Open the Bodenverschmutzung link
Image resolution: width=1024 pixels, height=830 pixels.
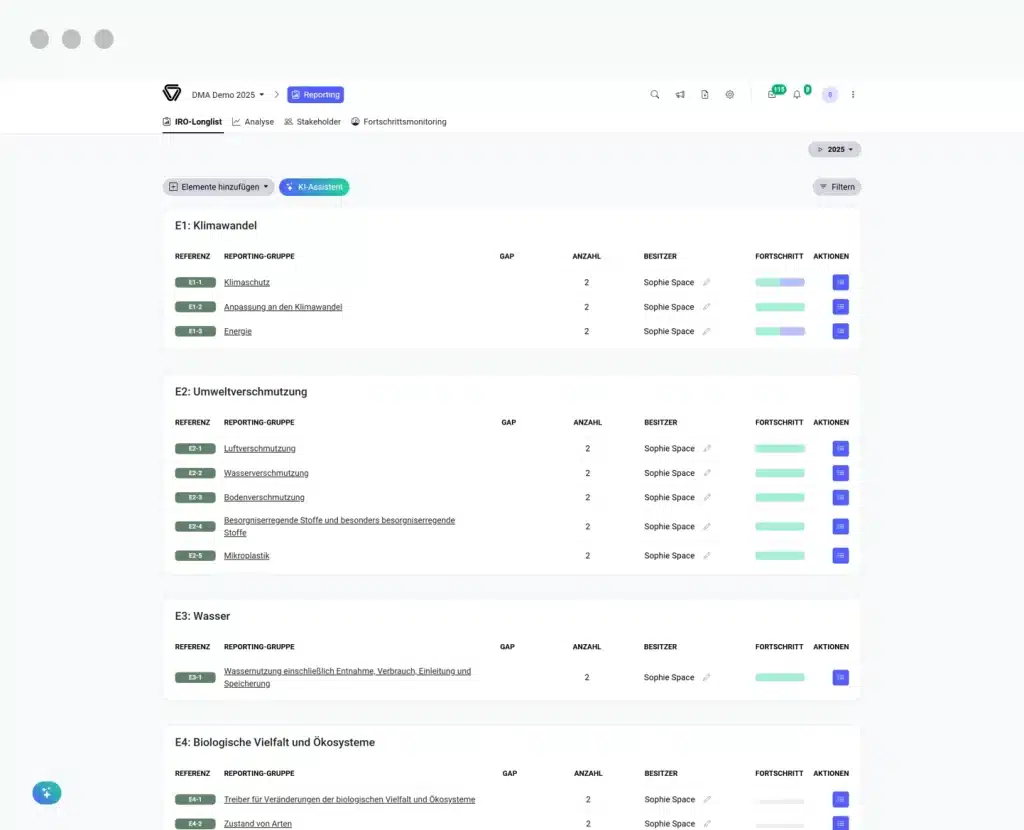[x=264, y=498]
